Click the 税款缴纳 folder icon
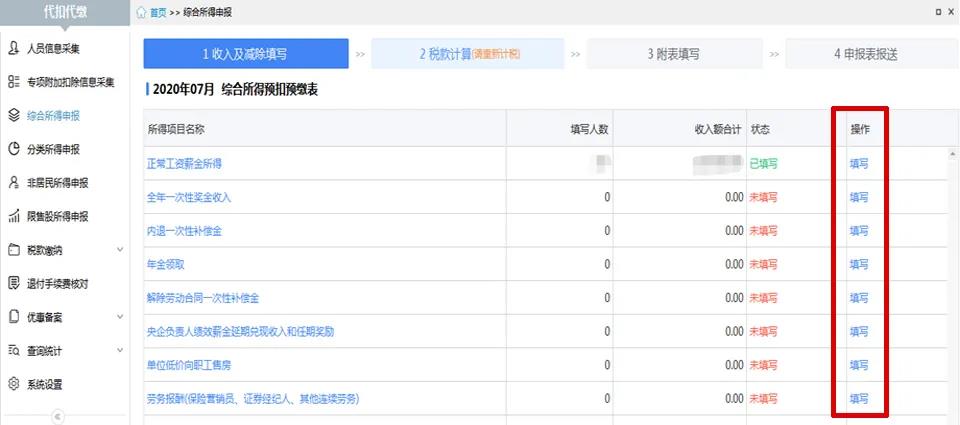Image resolution: width=960 pixels, height=425 pixels. tap(13, 250)
